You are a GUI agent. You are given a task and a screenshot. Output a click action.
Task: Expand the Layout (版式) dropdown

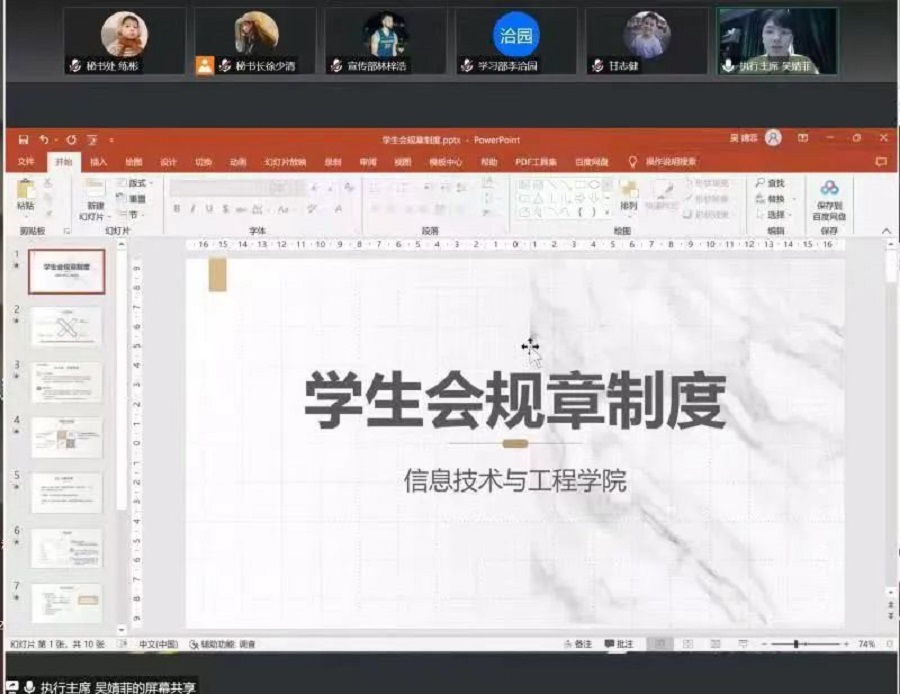[136, 183]
